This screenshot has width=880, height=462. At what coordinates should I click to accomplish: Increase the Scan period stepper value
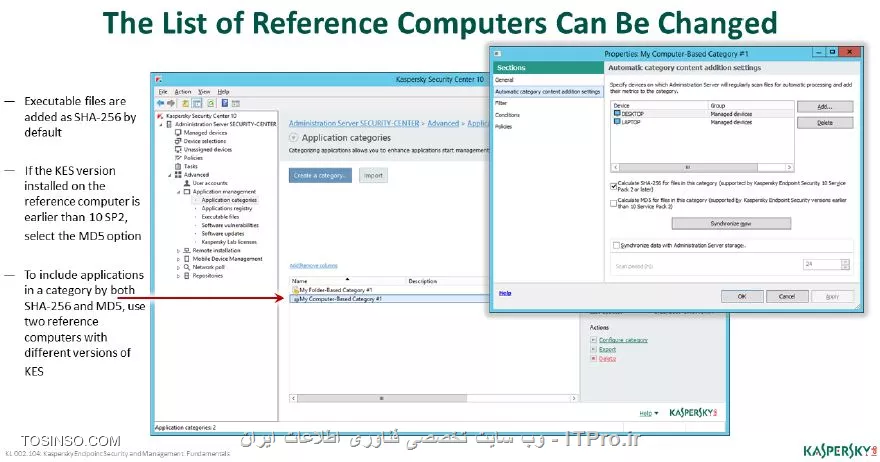(x=845, y=262)
